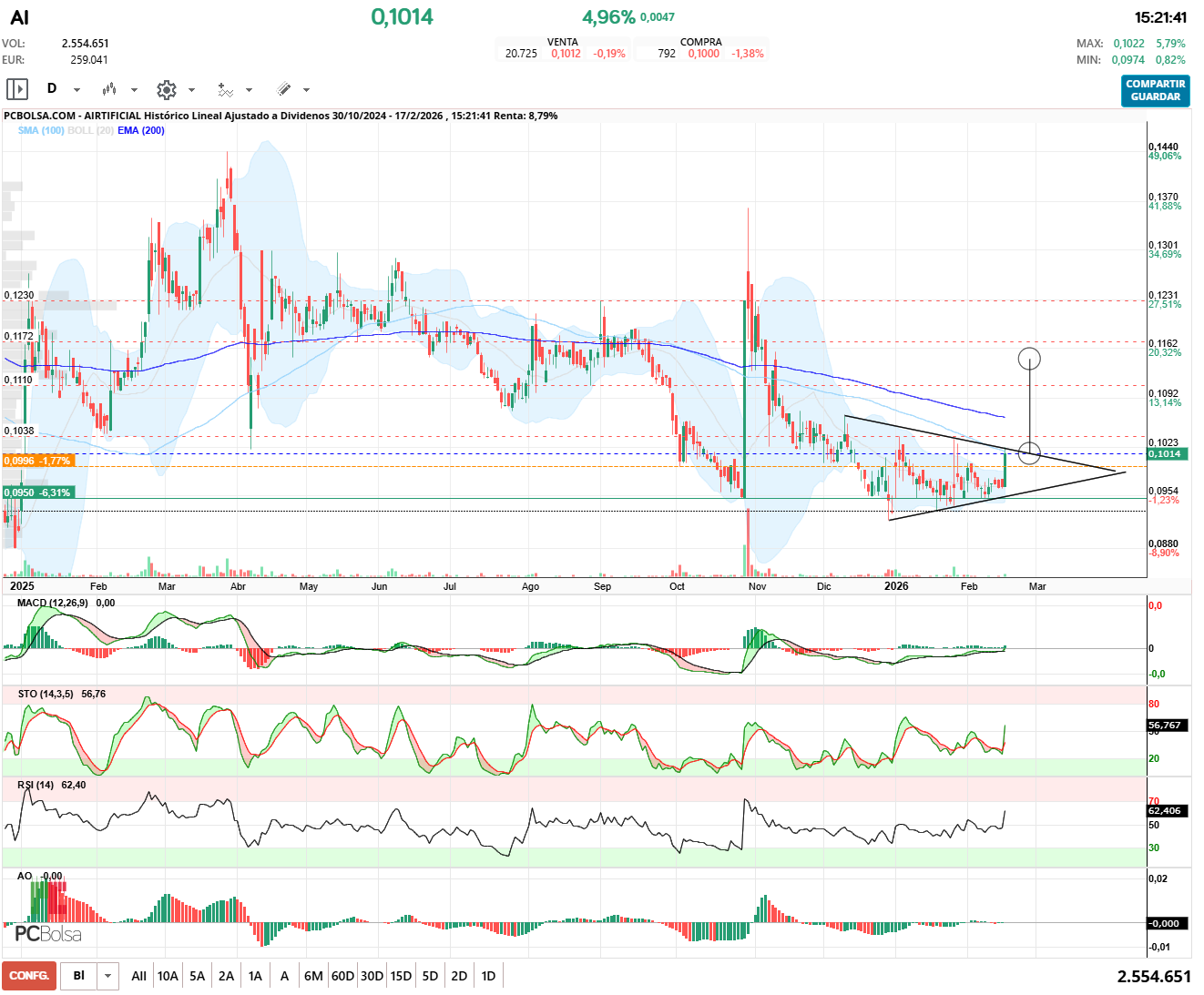Image resolution: width=1204 pixels, height=995 pixels.
Task: Click the STO (14,3,5) indicator label
Action: (46, 694)
